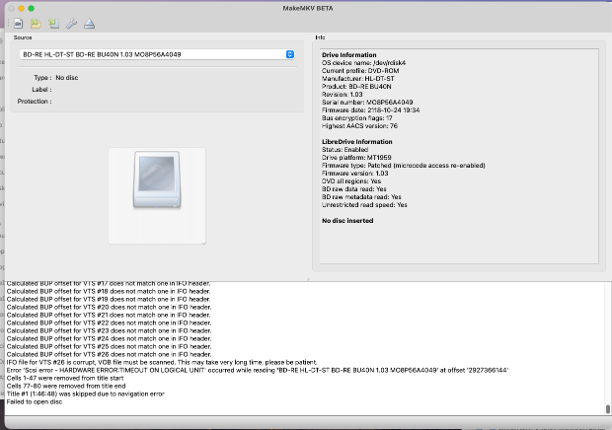The image size is (612, 430).
Task: Click the Open Files toolbar icon
Action: [19, 23]
